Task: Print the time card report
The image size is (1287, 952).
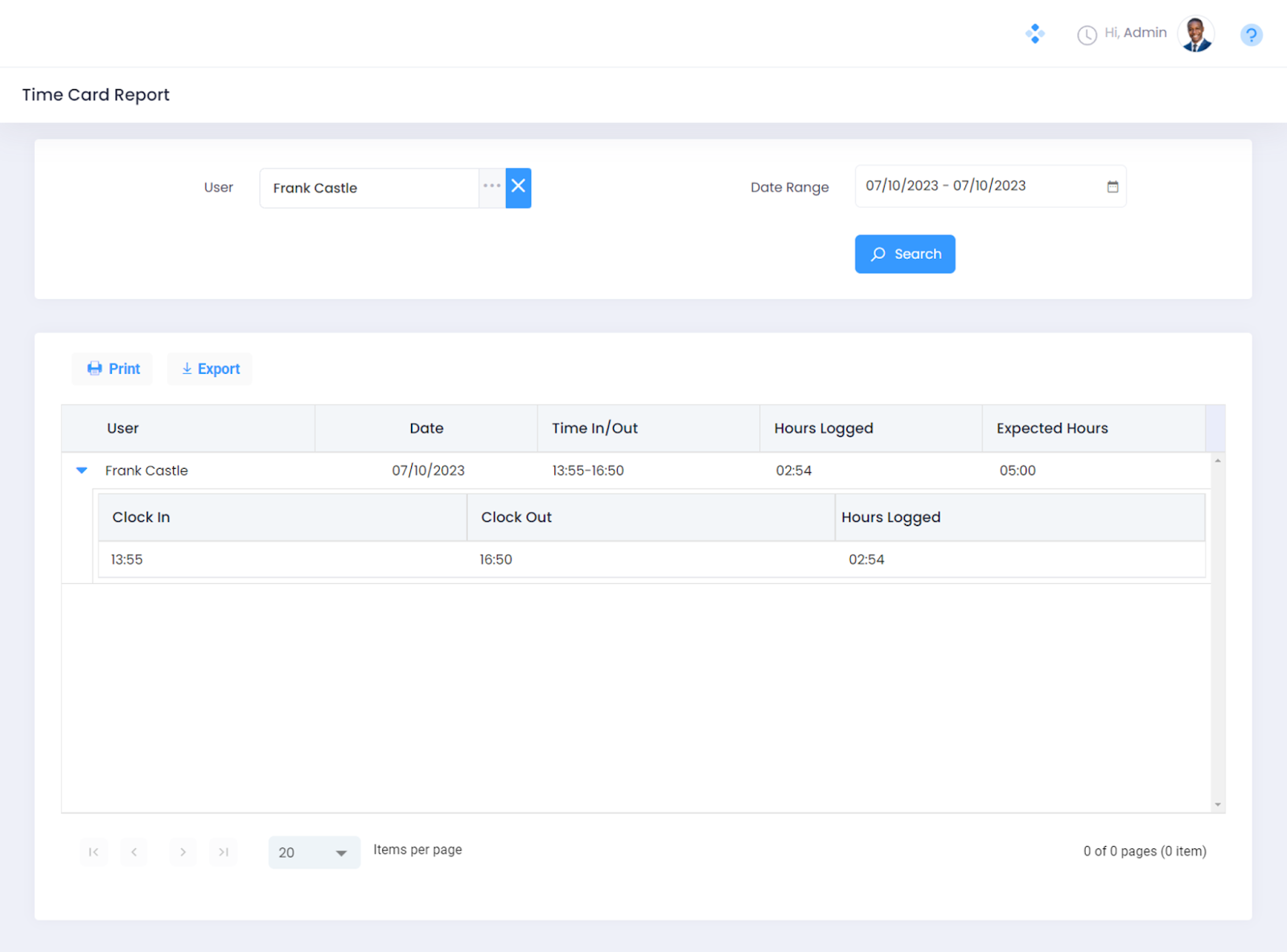Action: (113, 368)
